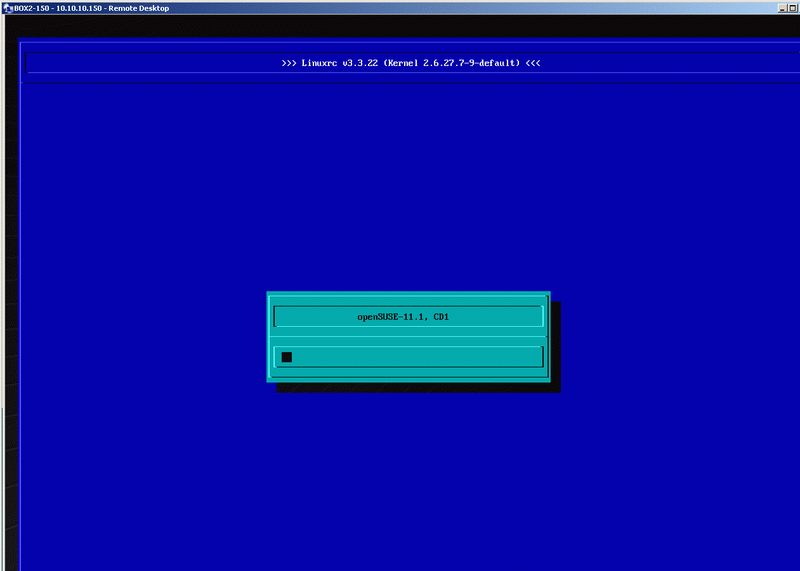This screenshot has width=800, height=571.
Task: Click the Linuxrc v3.3.22 header text
Action: (411, 63)
